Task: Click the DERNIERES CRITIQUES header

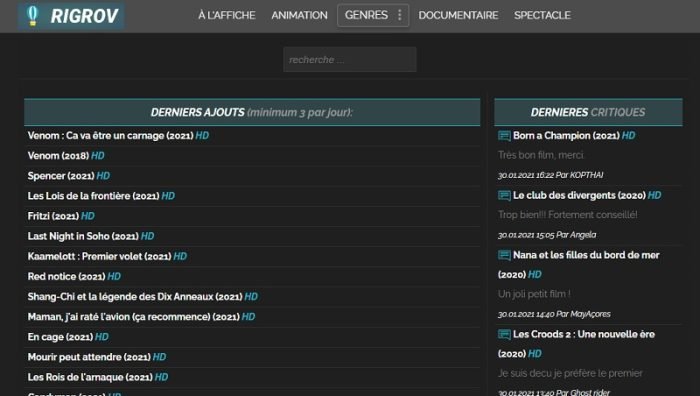Action: pyautogui.click(x=588, y=112)
